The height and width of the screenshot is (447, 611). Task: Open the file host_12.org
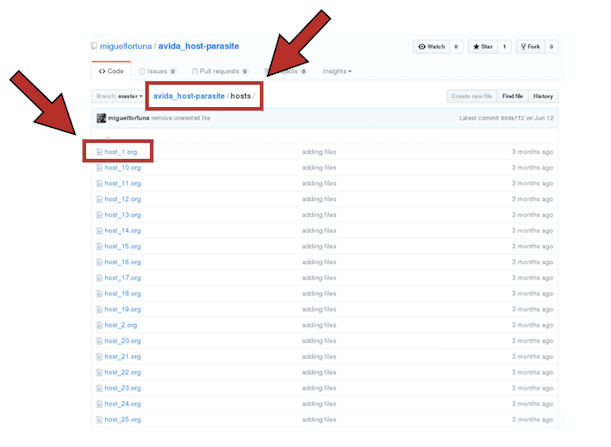point(123,199)
